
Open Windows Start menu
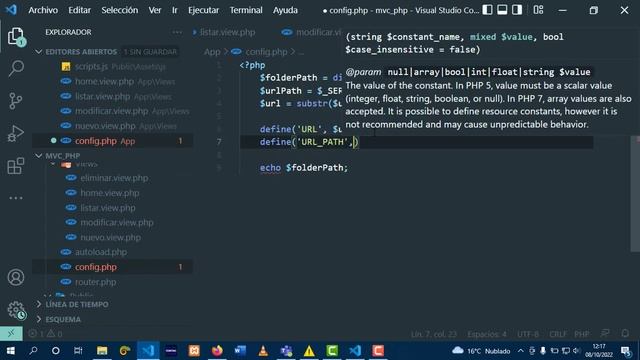tap(11, 351)
